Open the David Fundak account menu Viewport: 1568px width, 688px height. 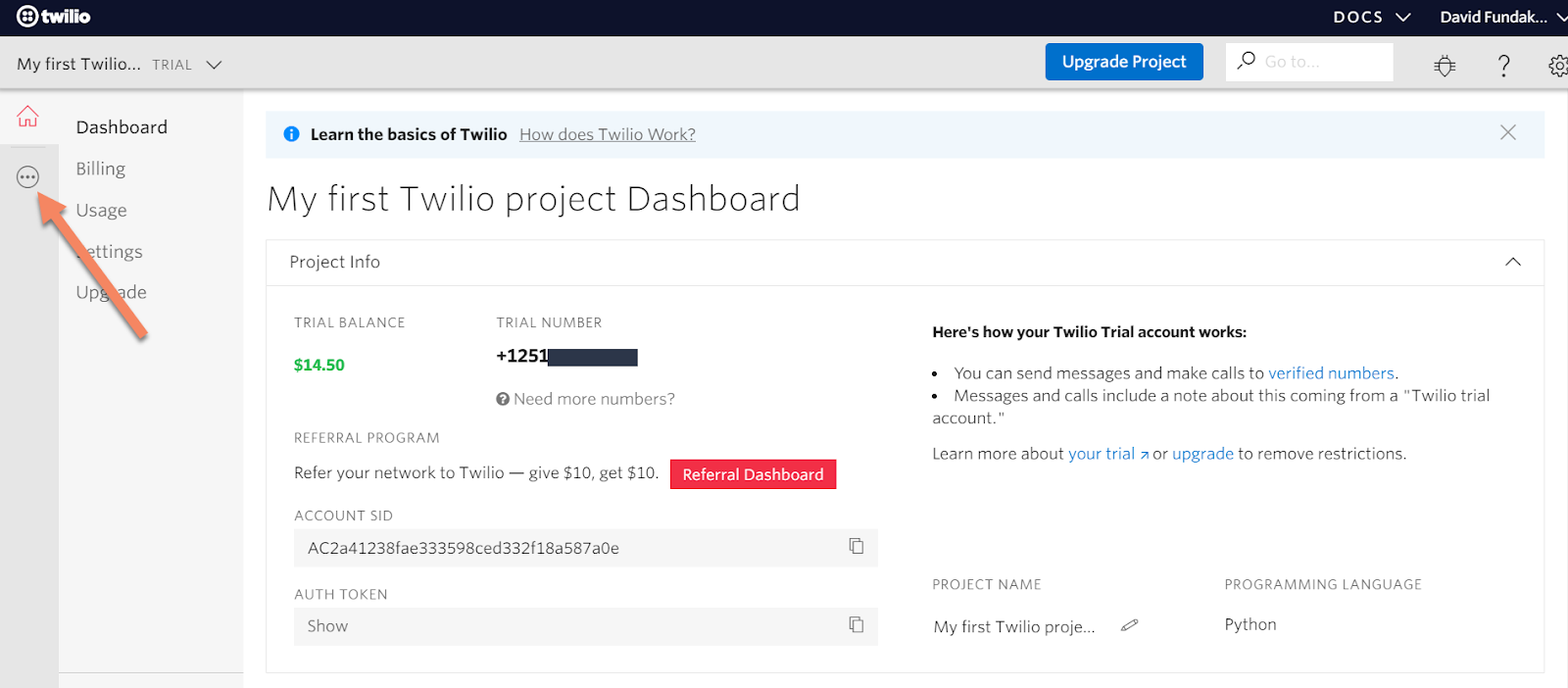(1503, 17)
